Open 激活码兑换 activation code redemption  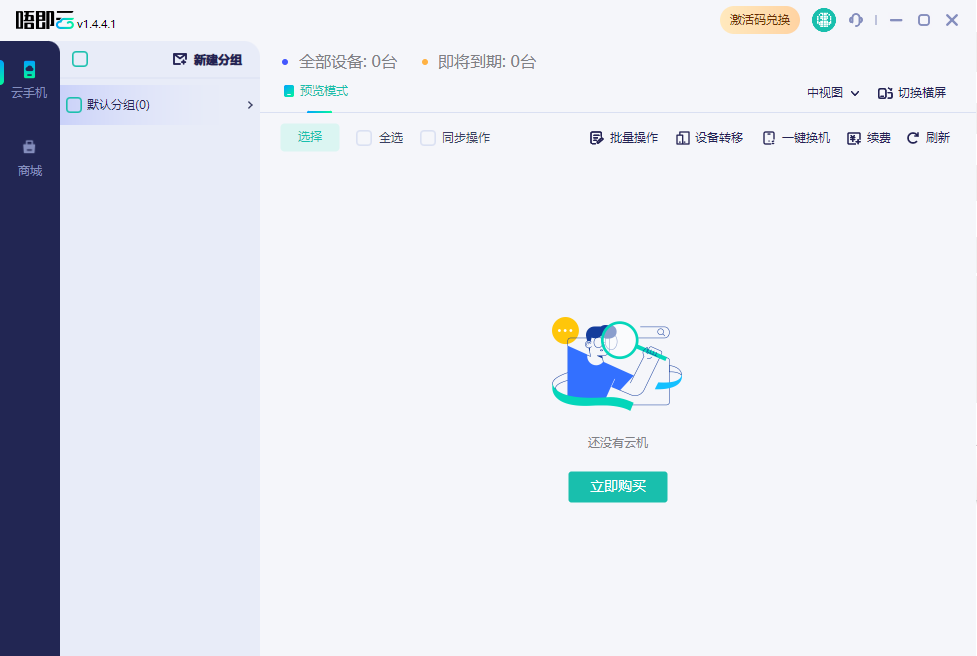(x=760, y=19)
